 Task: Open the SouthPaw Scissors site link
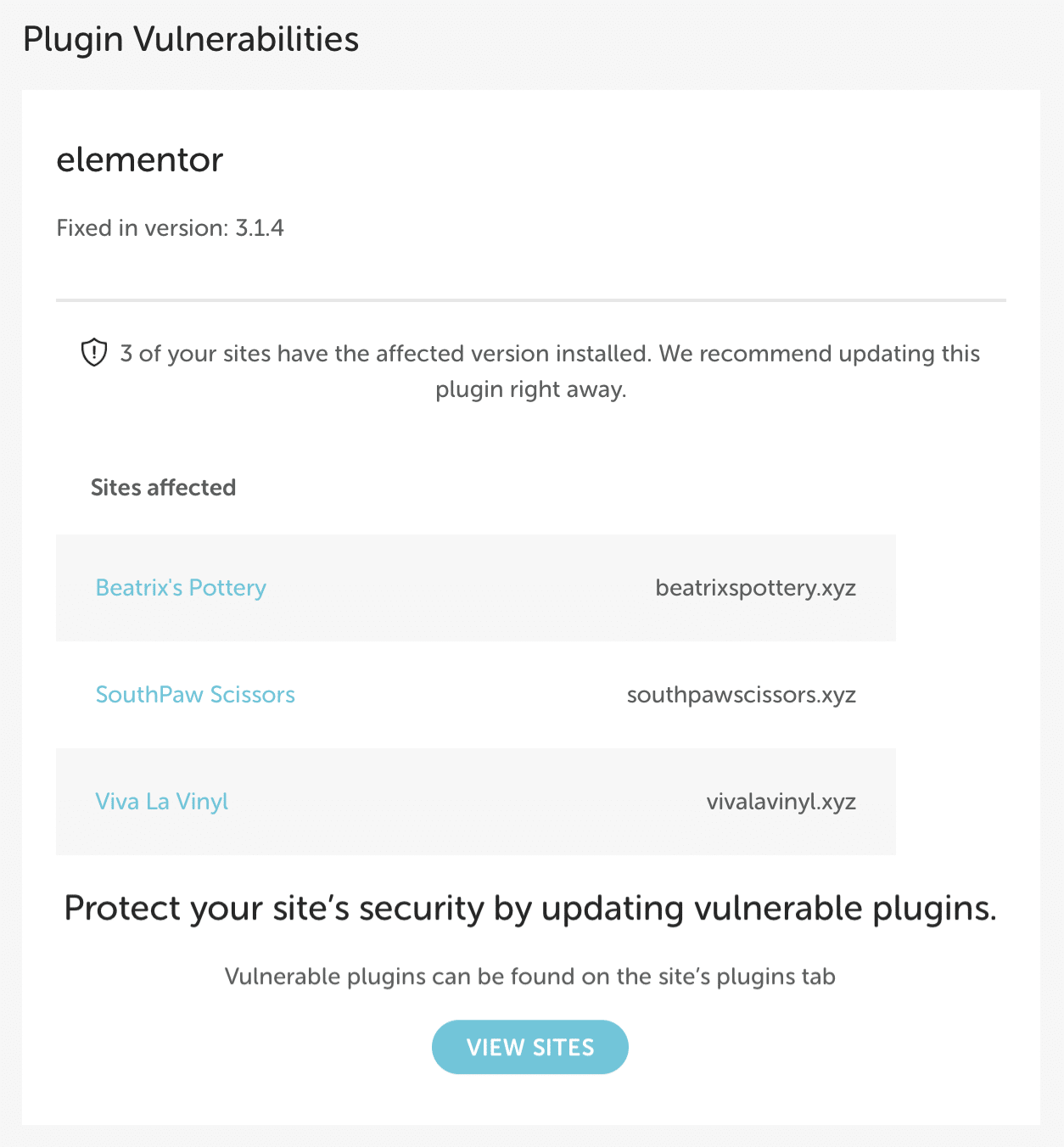(x=195, y=695)
